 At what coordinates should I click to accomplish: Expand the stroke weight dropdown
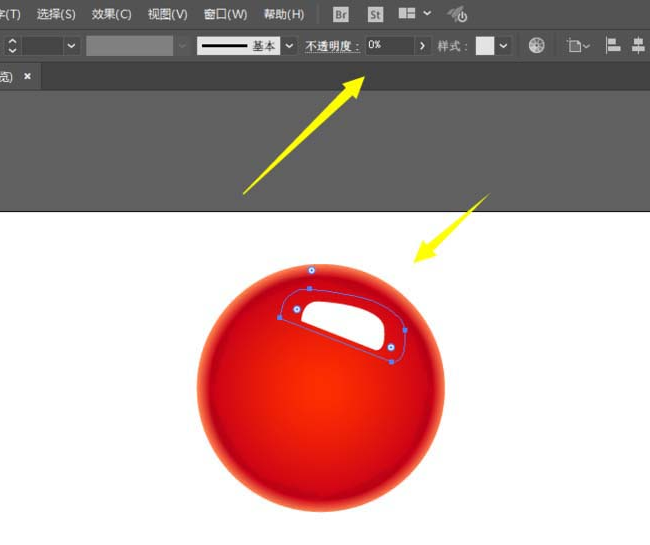tap(71, 46)
